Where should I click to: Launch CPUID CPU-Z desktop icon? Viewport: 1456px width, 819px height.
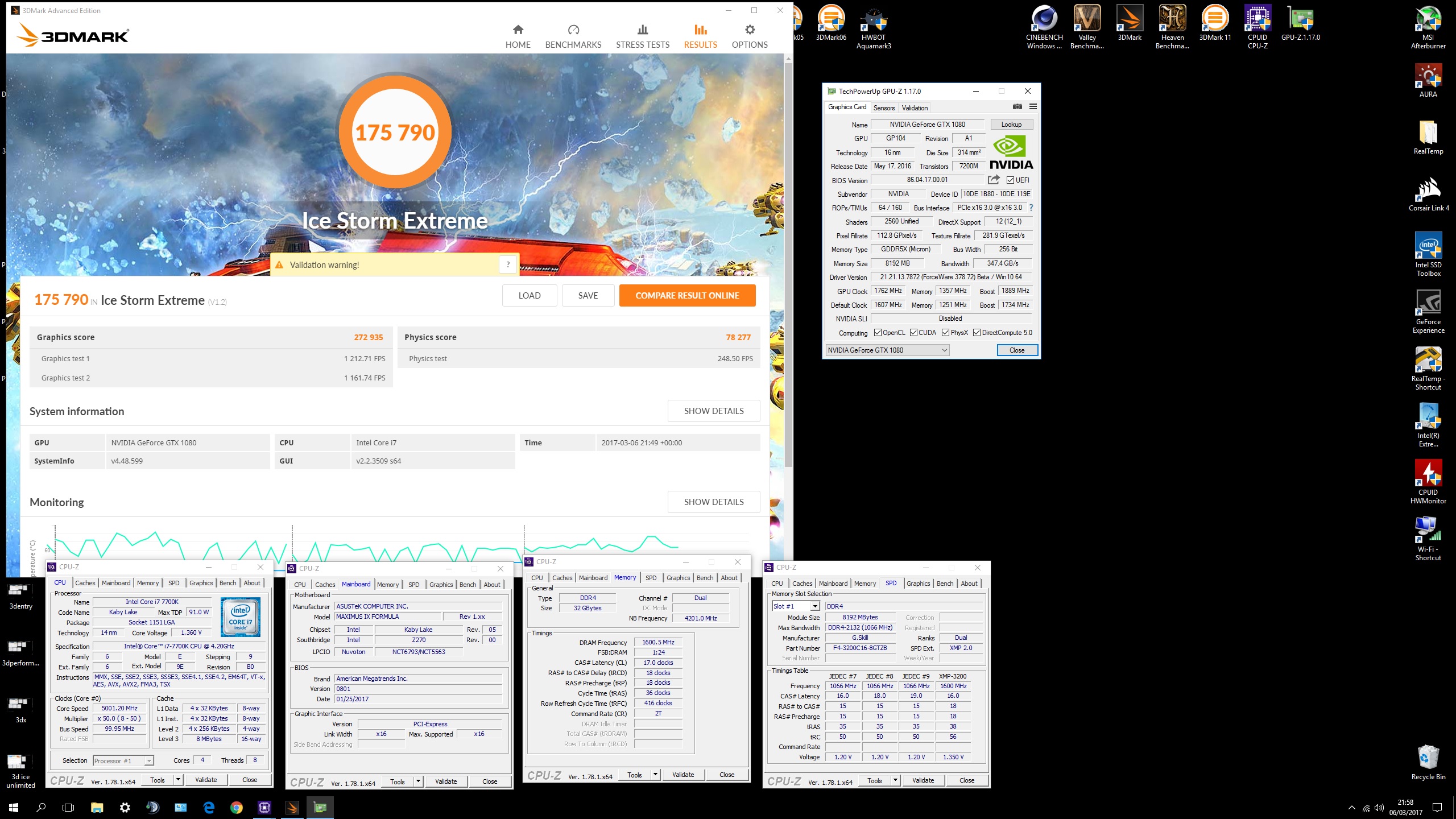pos(1258,27)
